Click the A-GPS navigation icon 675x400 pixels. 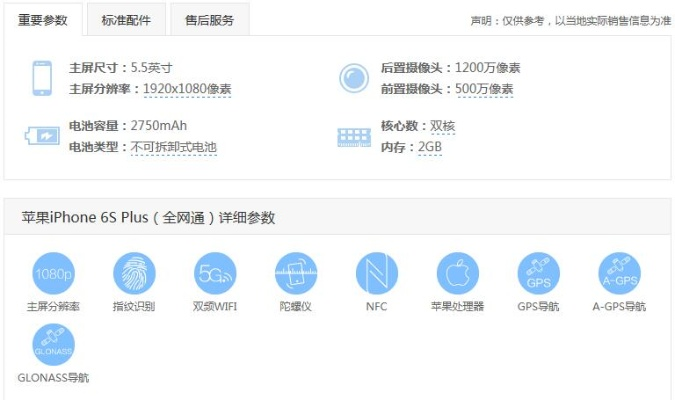(x=619, y=273)
